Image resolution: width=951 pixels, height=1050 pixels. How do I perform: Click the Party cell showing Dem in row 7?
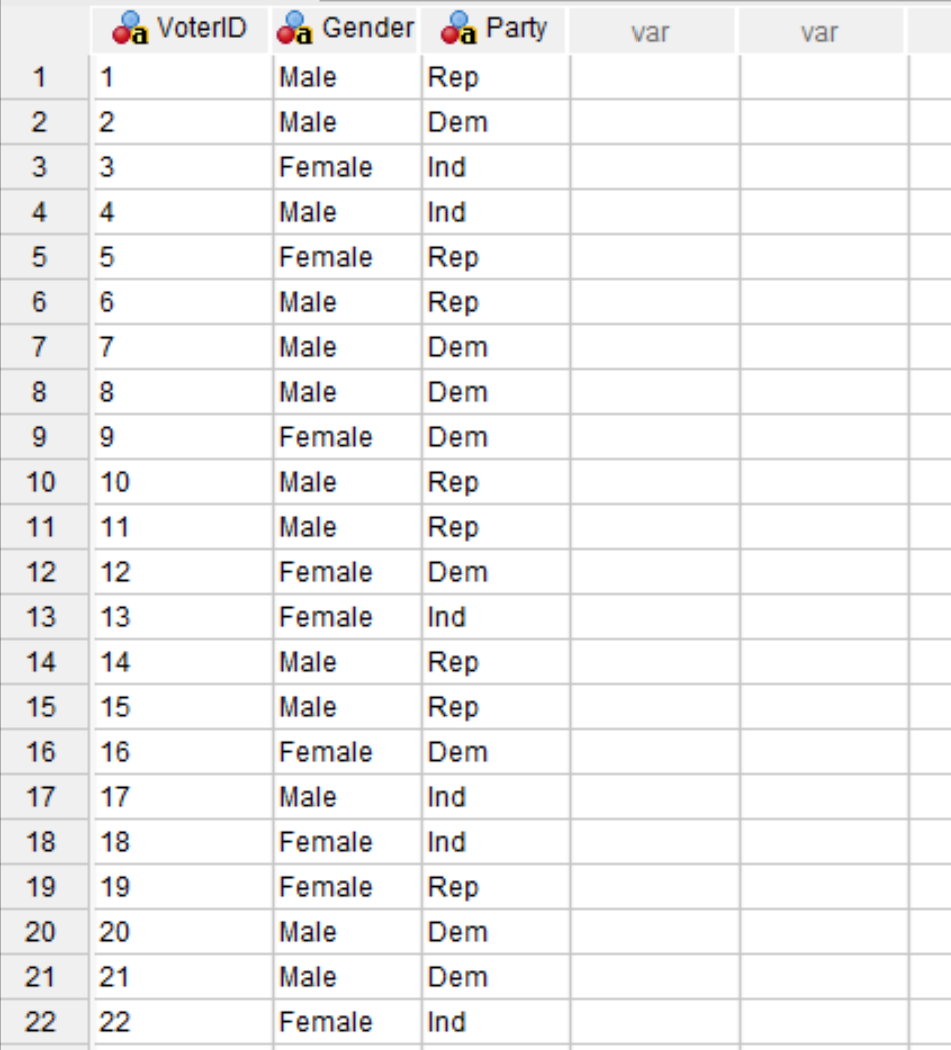(495, 347)
